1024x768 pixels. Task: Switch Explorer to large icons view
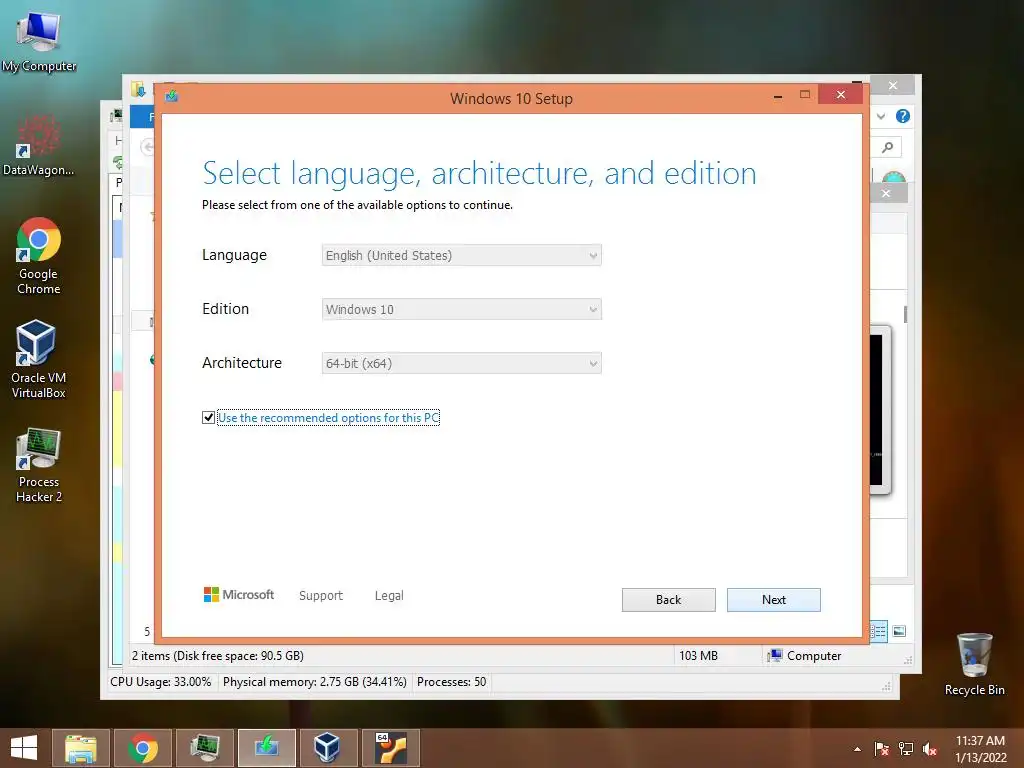899,631
